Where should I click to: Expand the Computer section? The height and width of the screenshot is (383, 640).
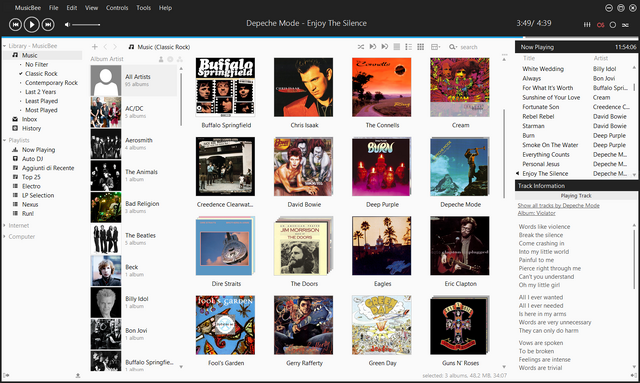[4, 236]
